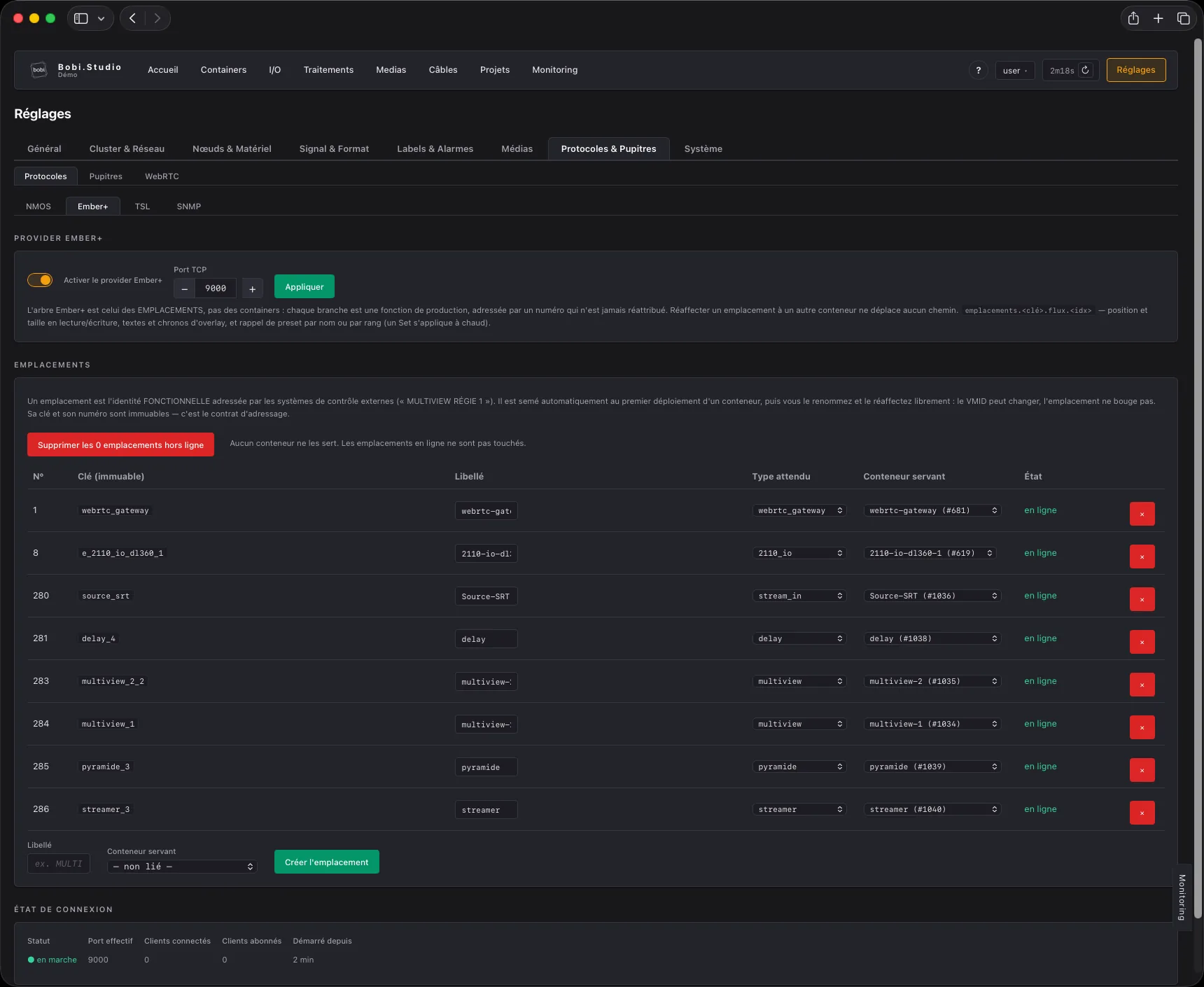
Task: Open the Monitoring nav item
Action: coord(554,70)
